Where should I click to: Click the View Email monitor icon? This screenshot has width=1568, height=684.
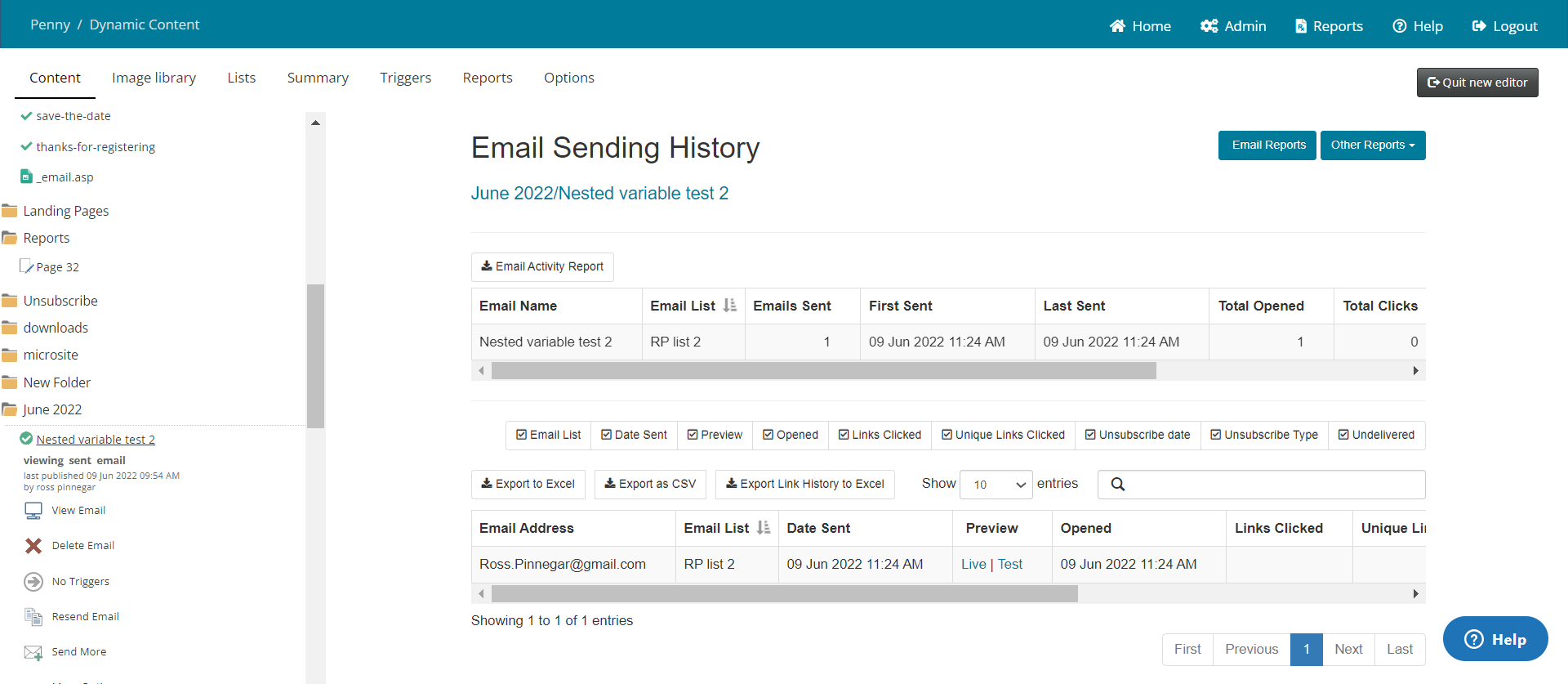pos(33,511)
